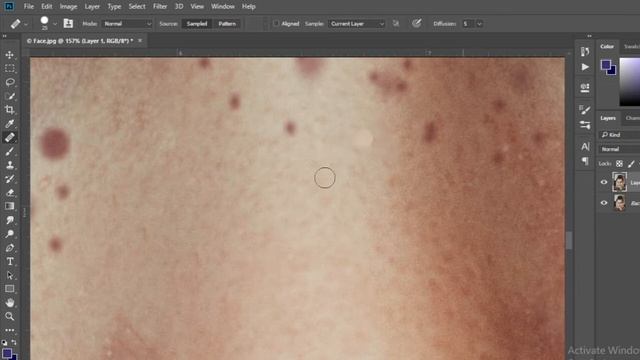Open the tool preset picker arrow
640x360 pixels.
point(26,24)
